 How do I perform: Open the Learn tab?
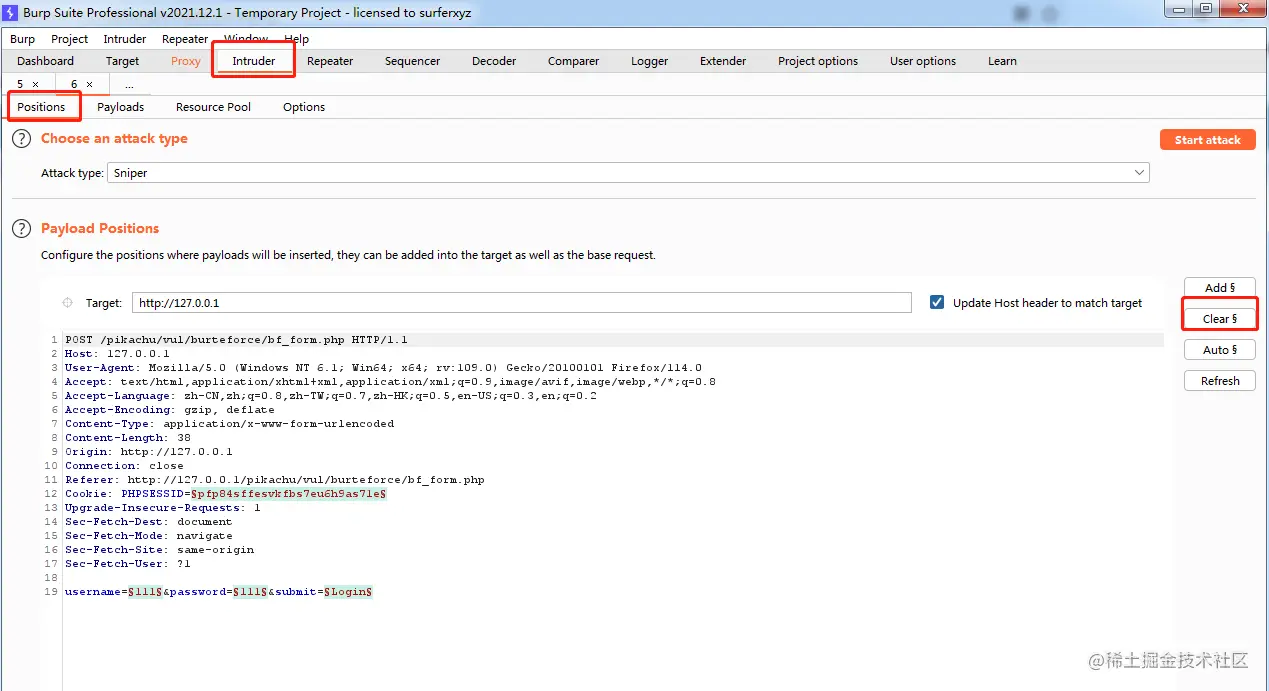[x=1002, y=61]
